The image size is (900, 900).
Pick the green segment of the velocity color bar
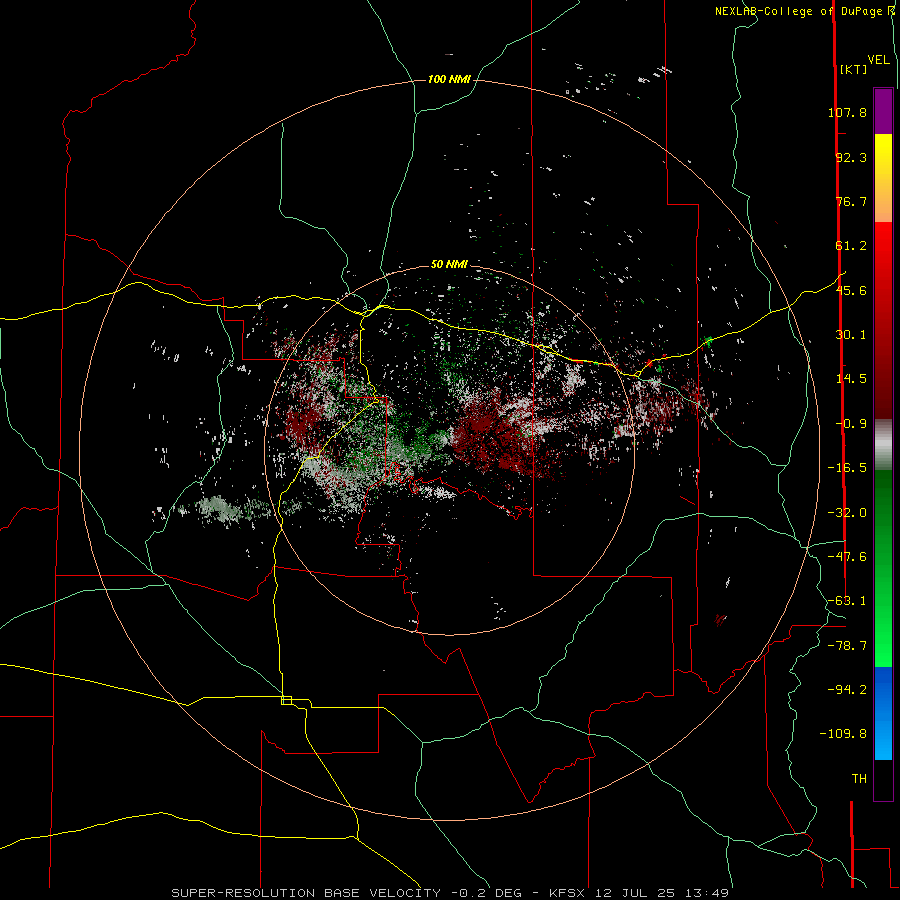883,568
